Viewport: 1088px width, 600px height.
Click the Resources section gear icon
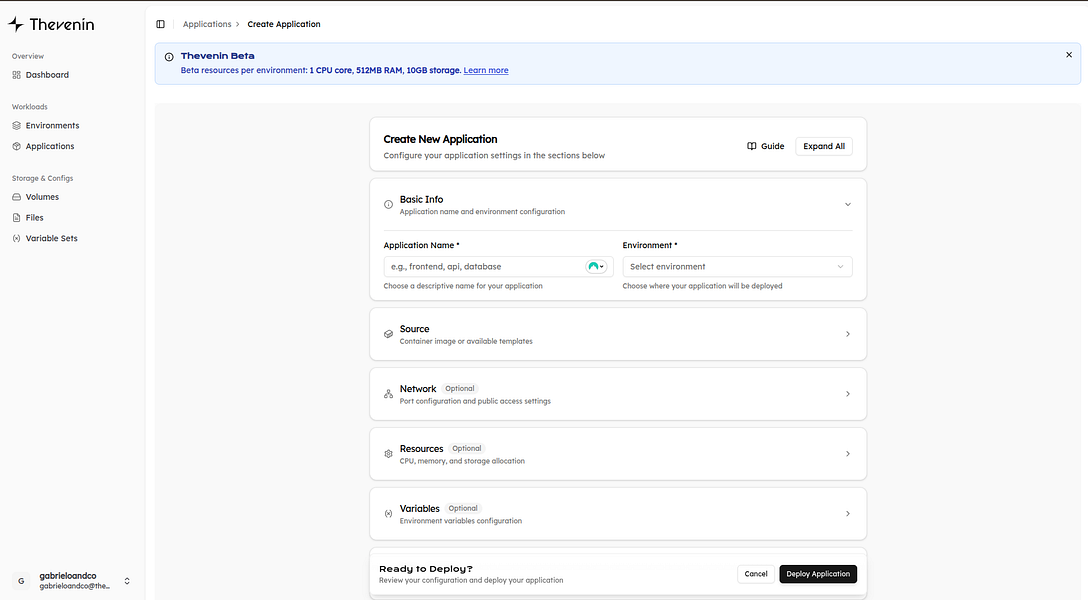coord(388,454)
